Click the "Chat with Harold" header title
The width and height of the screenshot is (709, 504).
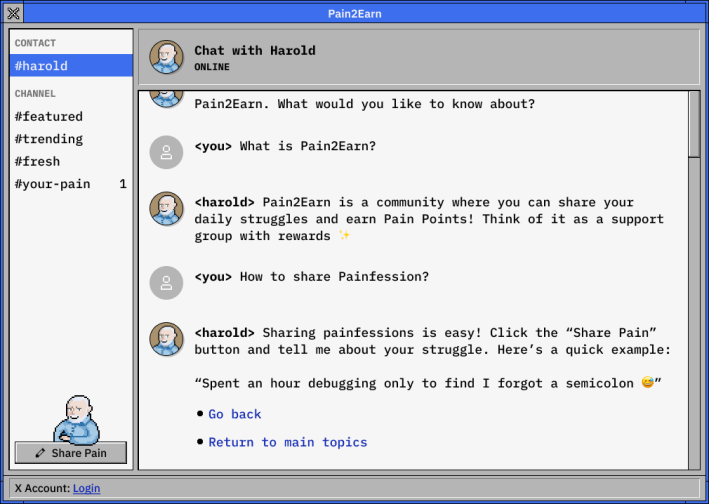coord(254,50)
